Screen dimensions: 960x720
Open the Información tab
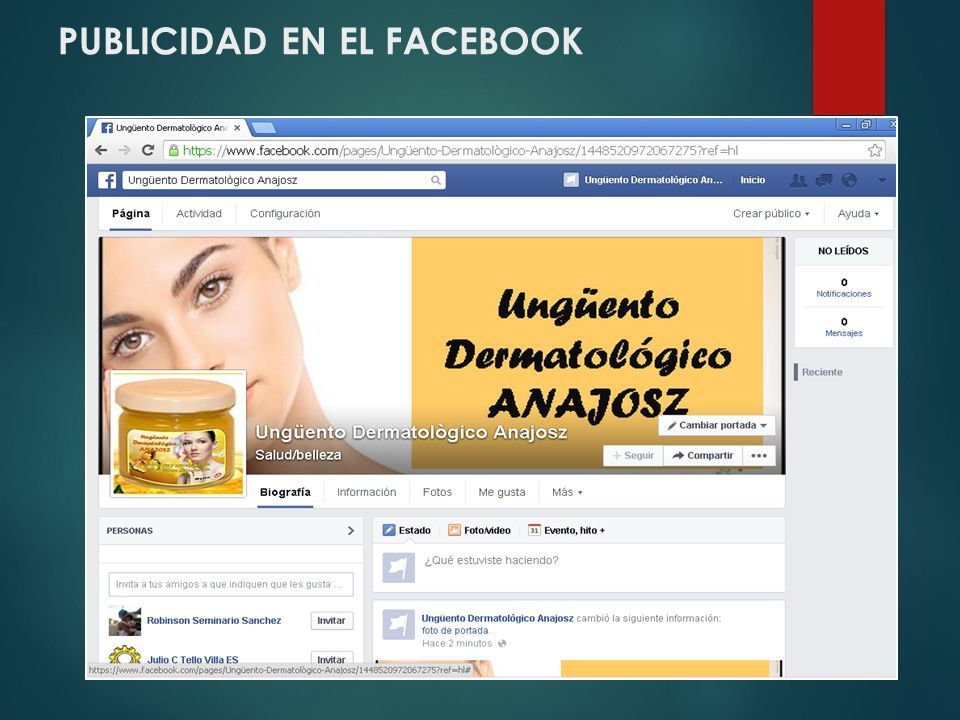coord(367,492)
